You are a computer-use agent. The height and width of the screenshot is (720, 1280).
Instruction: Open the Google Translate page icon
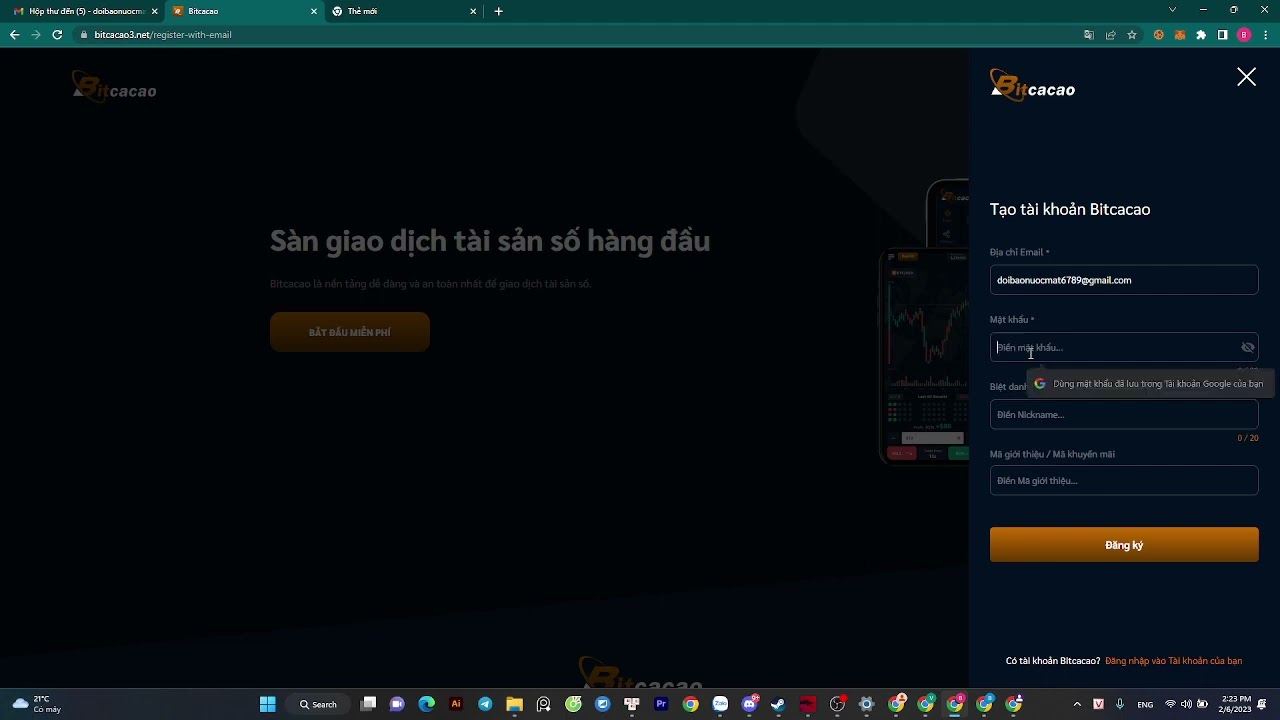pyautogui.click(x=1089, y=35)
